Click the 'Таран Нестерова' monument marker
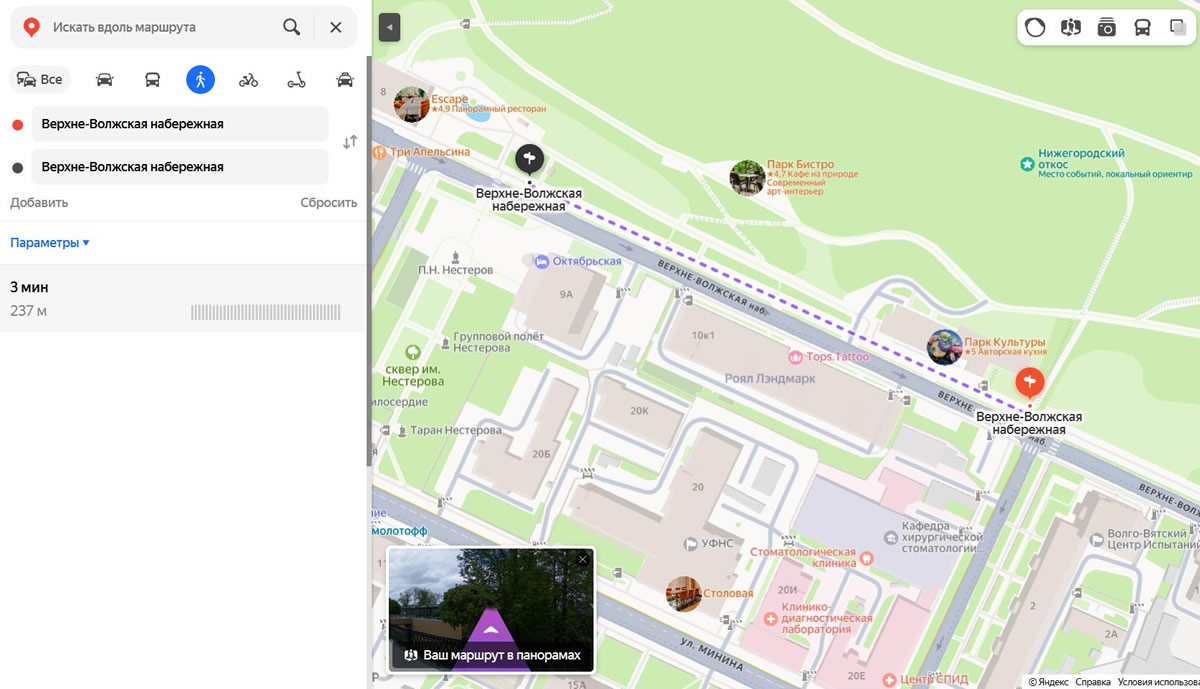This screenshot has width=1200, height=689. pos(402,431)
